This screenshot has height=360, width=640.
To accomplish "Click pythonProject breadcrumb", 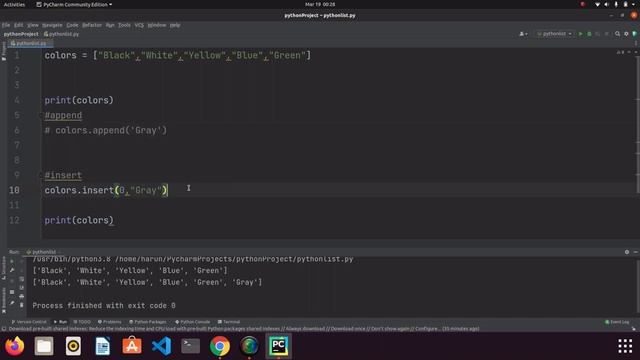I will [x=21, y=34].
